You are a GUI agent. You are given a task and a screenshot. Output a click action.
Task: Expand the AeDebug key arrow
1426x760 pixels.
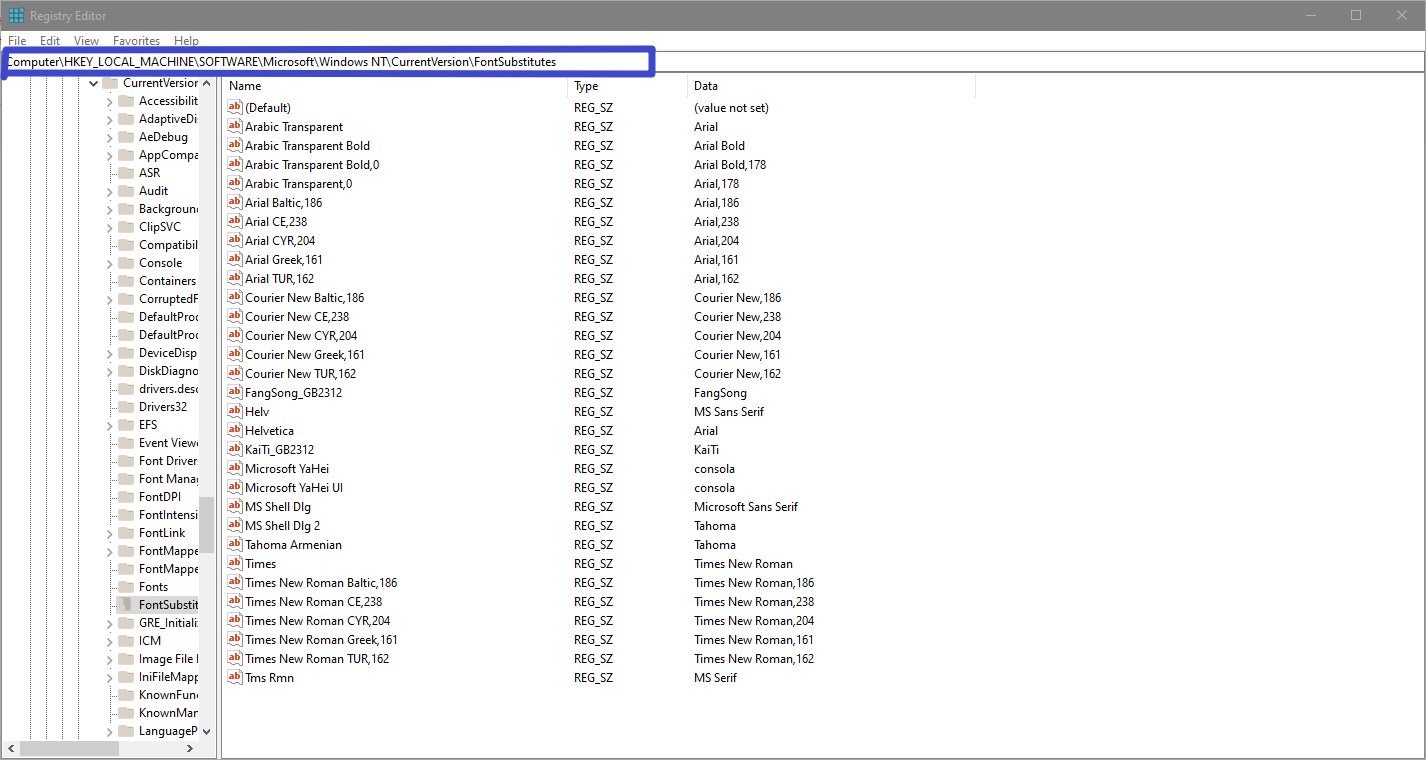(109, 137)
